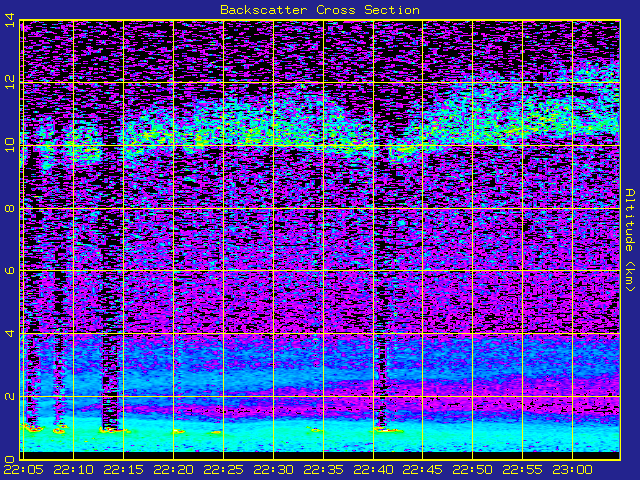This screenshot has width=640, height=480.
Task: Click the 22:50 time label
Action: tap(473, 470)
